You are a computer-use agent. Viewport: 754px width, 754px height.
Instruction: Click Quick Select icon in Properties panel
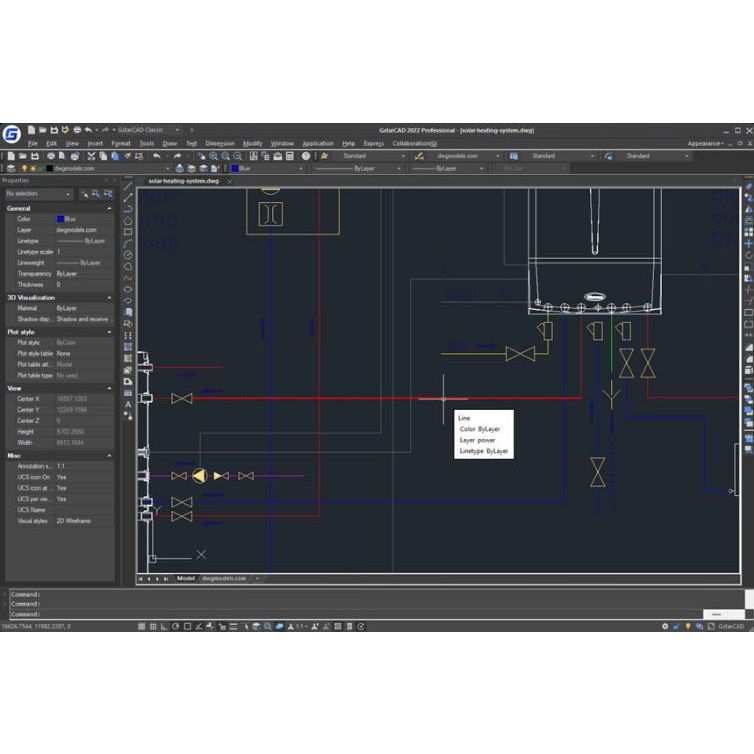pos(108,194)
